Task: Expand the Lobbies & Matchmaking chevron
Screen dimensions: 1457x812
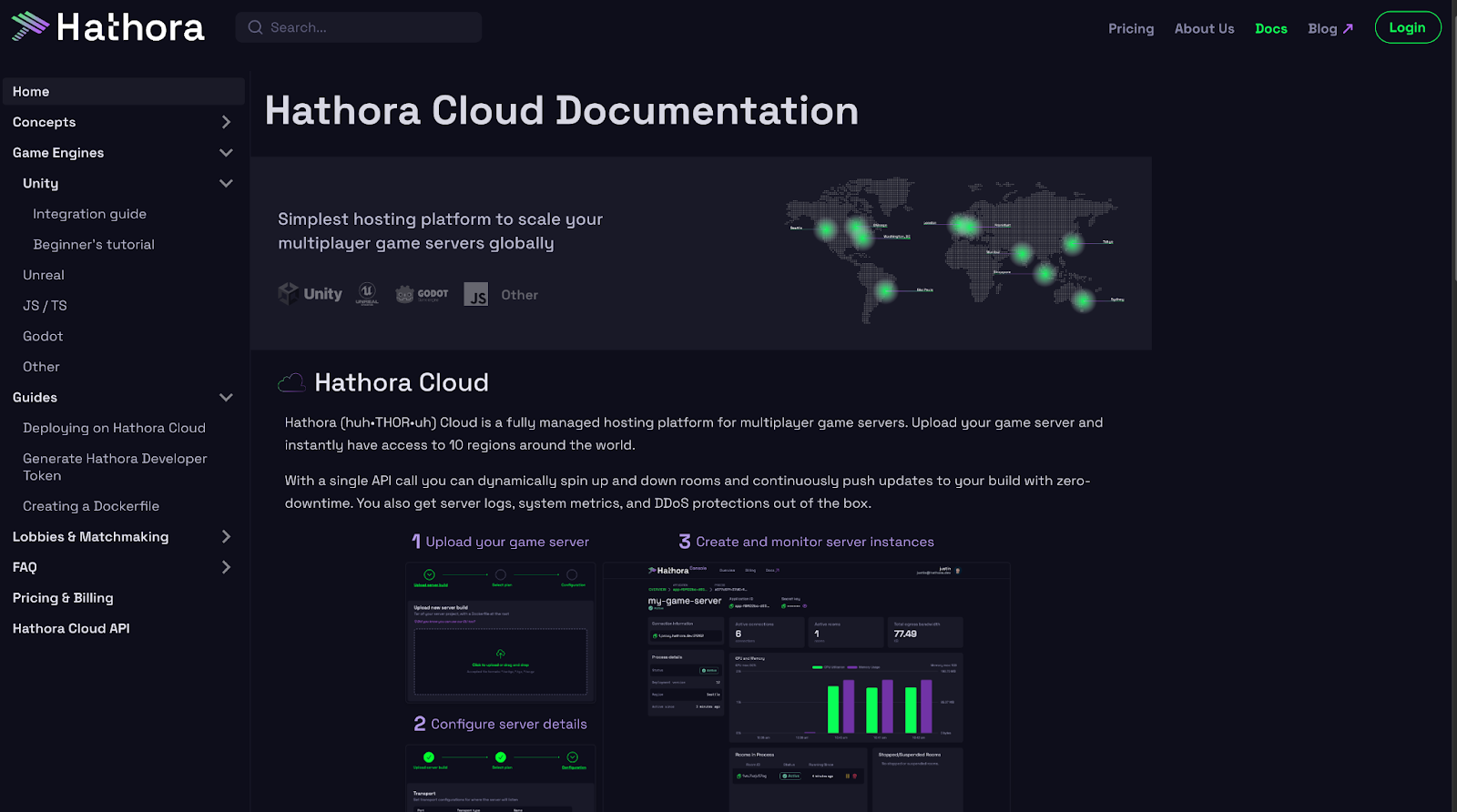Action: coord(226,536)
